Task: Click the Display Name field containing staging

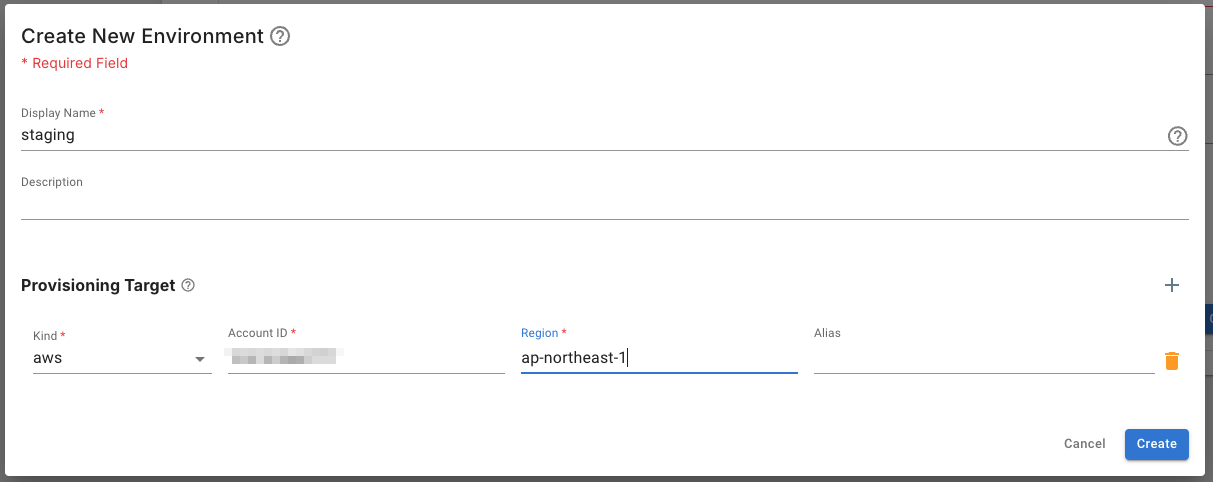Action: (590, 135)
